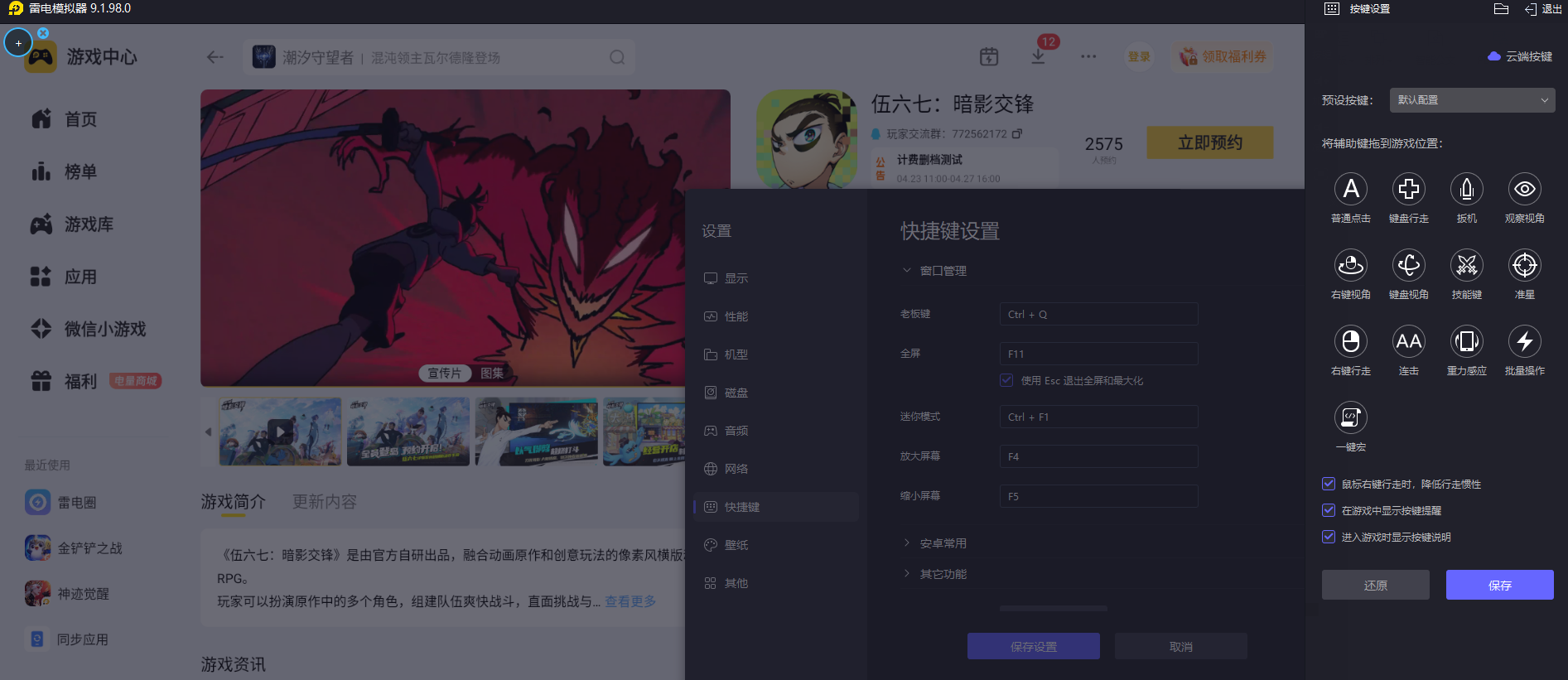Image resolution: width=1568 pixels, height=680 pixels.
Task: Open the keymap folder icon in title bar
Action: coord(1501,9)
